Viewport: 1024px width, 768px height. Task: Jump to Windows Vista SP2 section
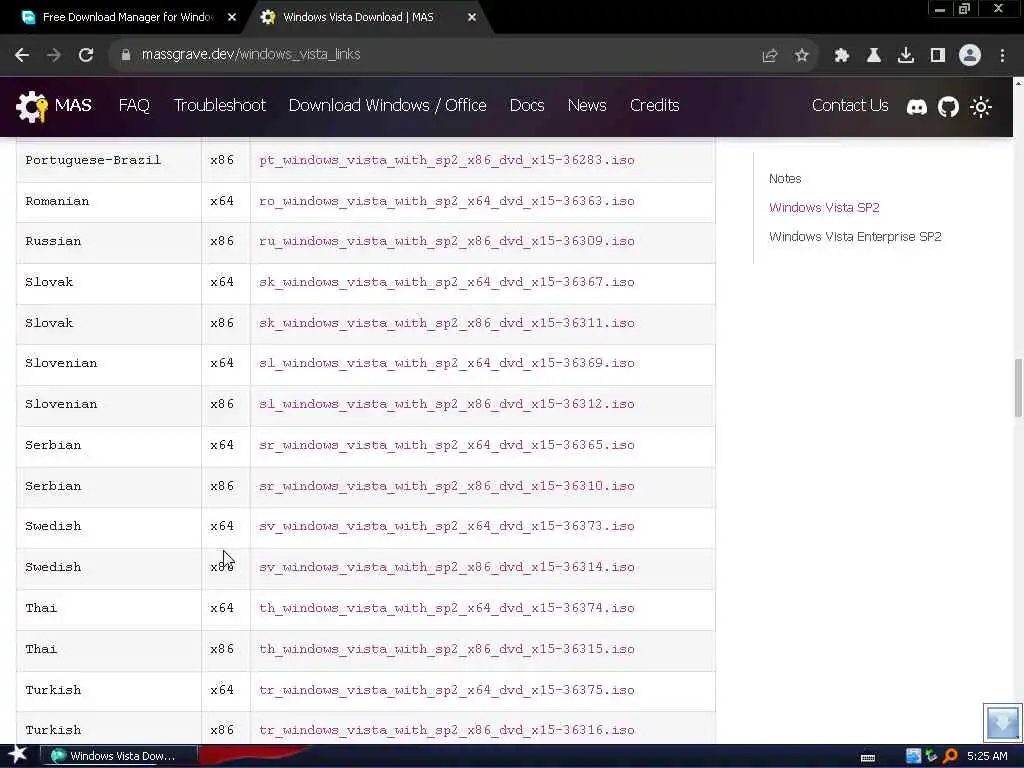tap(824, 208)
